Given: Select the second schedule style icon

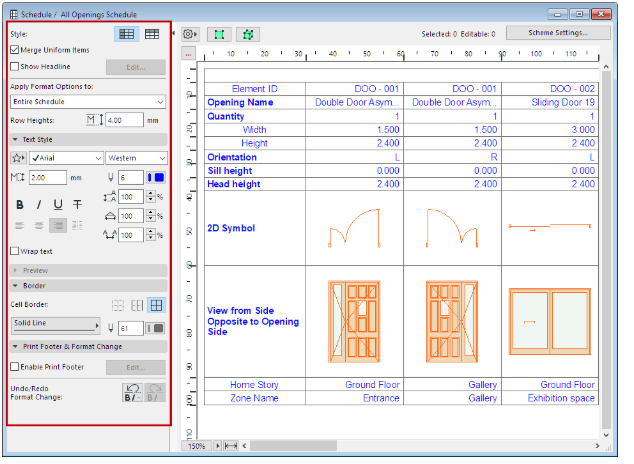Looking at the screenshot, I should (152, 34).
